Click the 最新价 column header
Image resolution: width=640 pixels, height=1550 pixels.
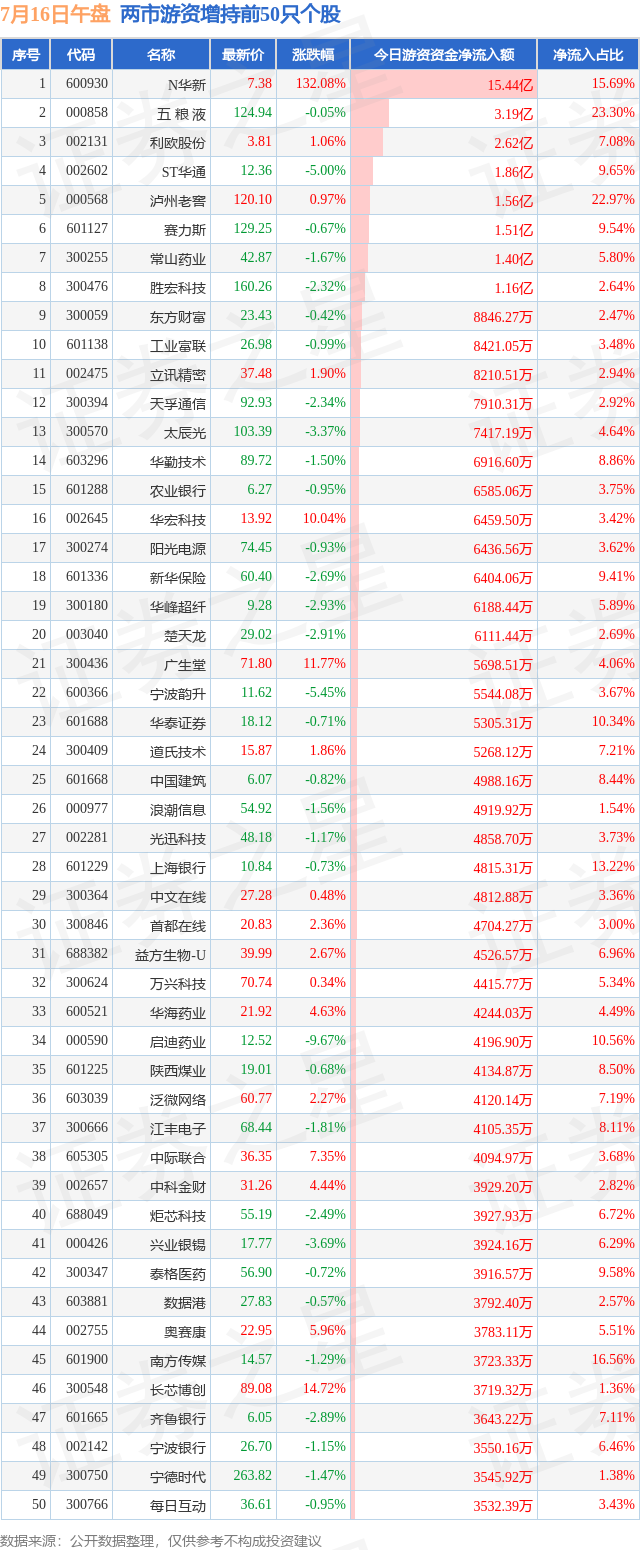click(243, 55)
